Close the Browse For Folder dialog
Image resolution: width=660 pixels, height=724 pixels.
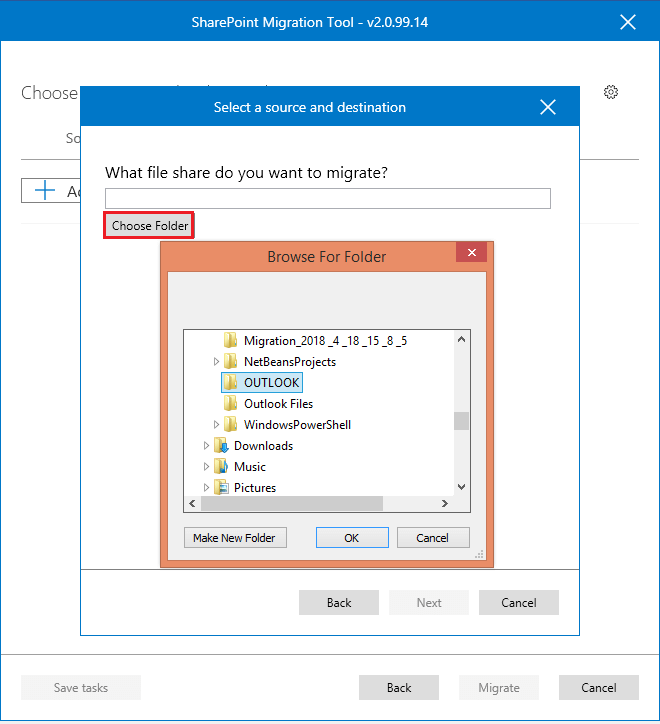(x=472, y=253)
